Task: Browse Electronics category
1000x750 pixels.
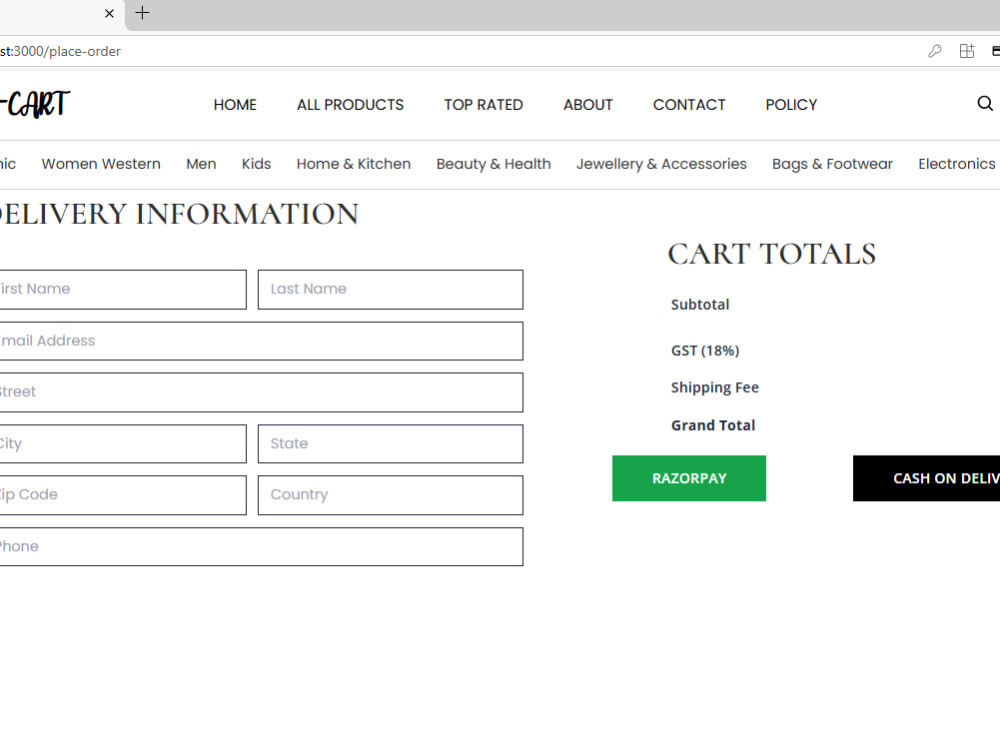Action: (x=957, y=164)
